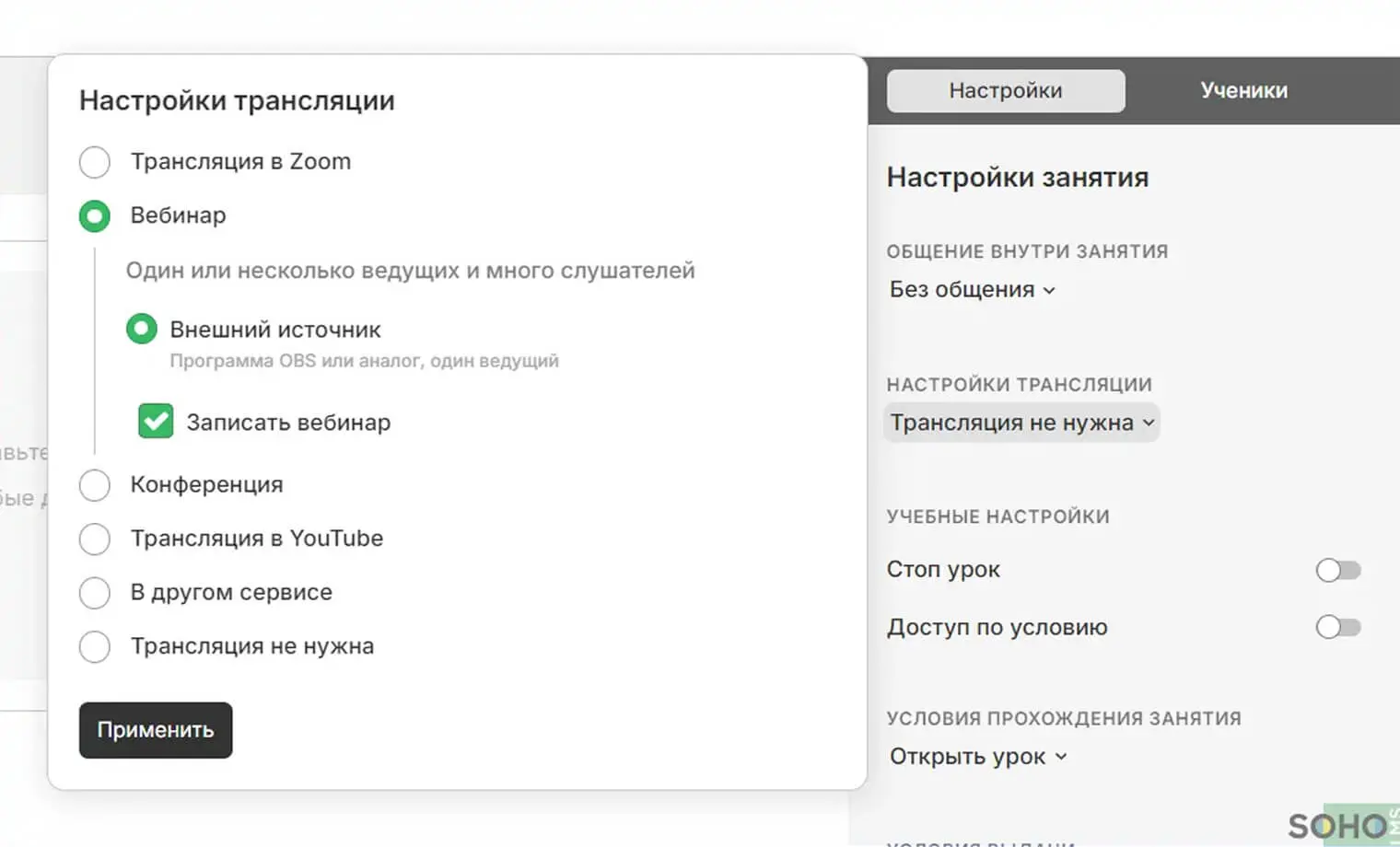The image size is (1400, 847).
Task: Open the "Трансляция не нужна" settings dropdown
Action: point(1021,423)
